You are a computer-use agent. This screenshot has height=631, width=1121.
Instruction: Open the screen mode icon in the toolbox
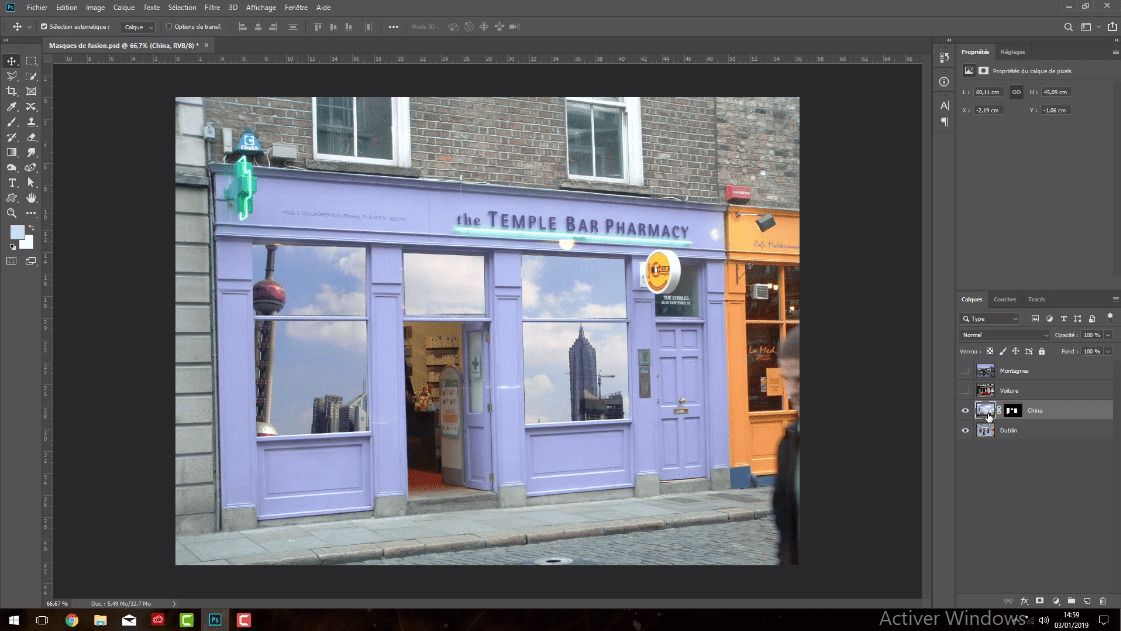[x=31, y=262]
